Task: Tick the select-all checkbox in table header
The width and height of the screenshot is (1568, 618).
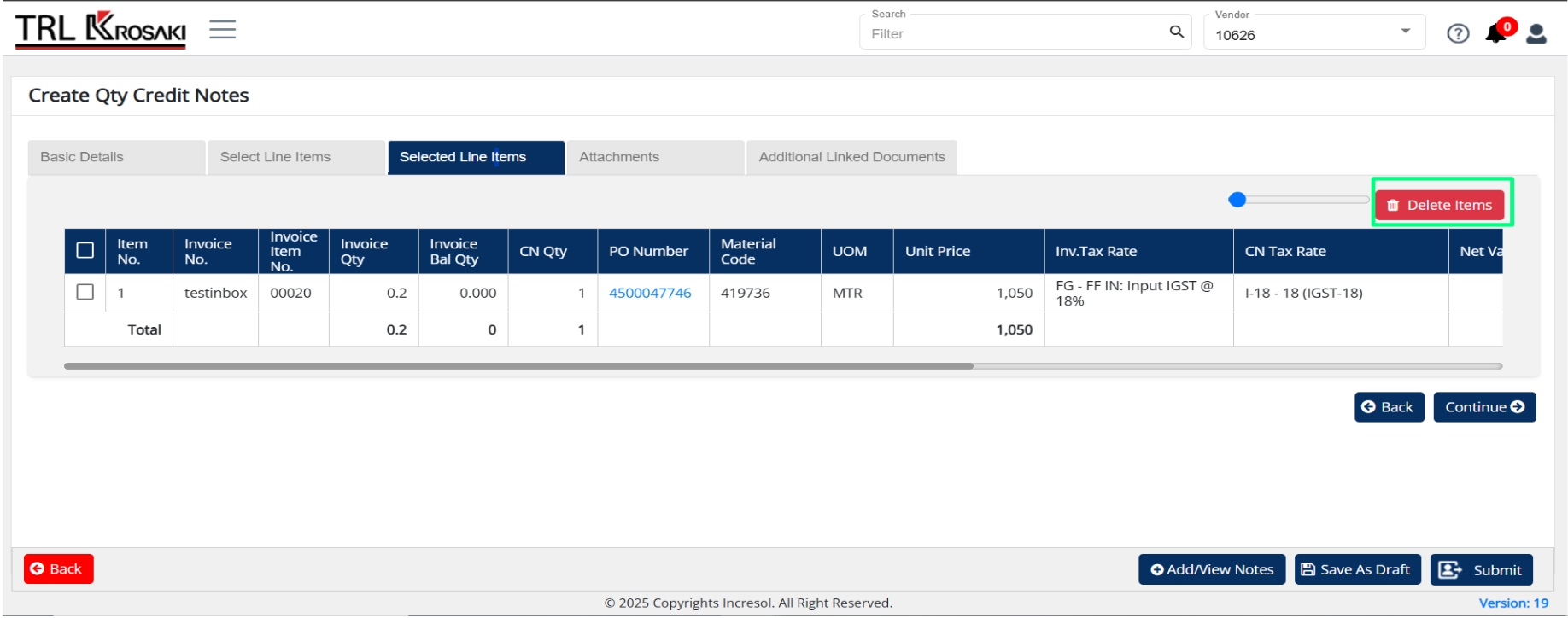Action: click(85, 250)
